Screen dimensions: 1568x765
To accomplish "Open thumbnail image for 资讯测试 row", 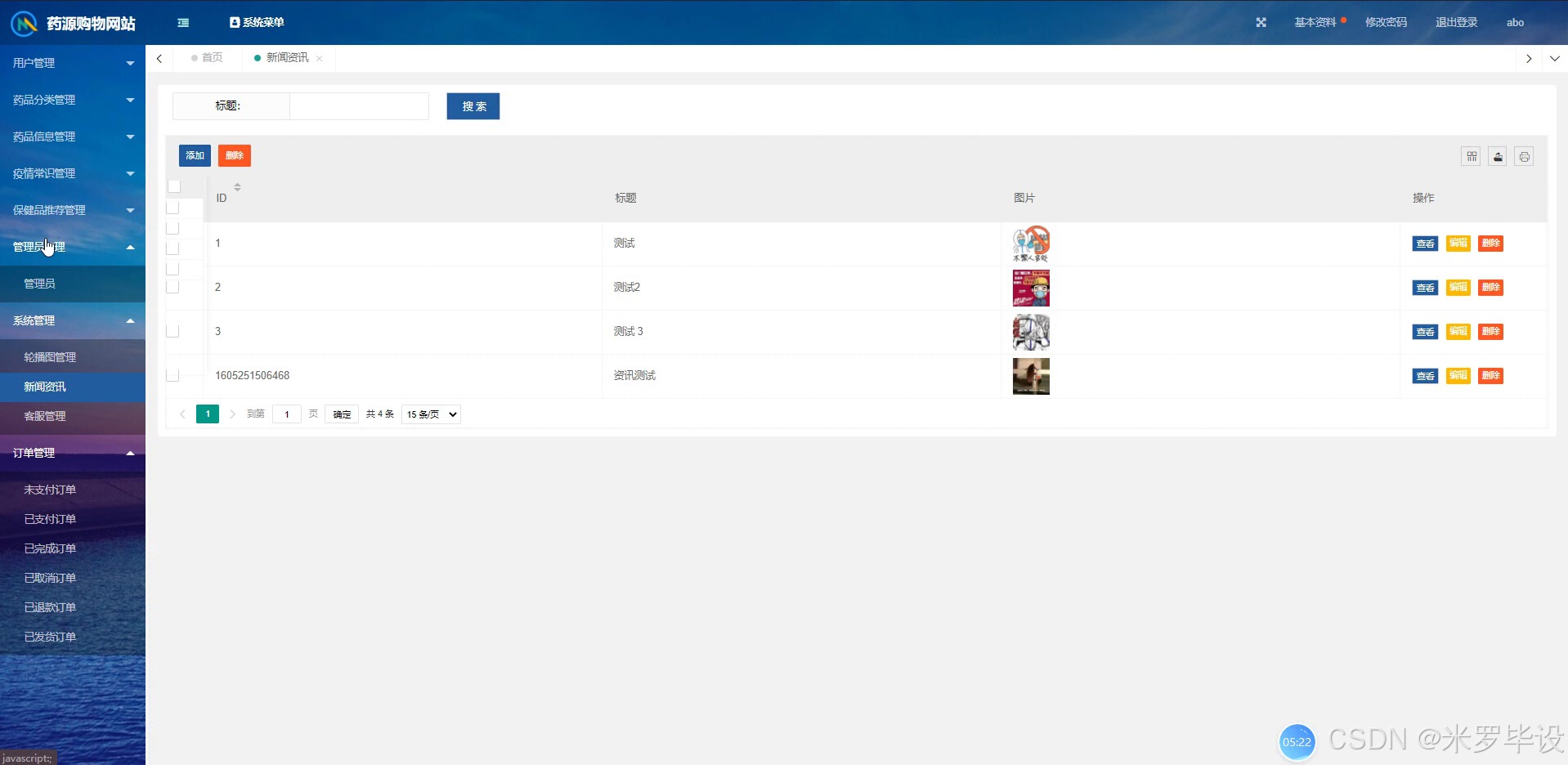I will point(1031,376).
